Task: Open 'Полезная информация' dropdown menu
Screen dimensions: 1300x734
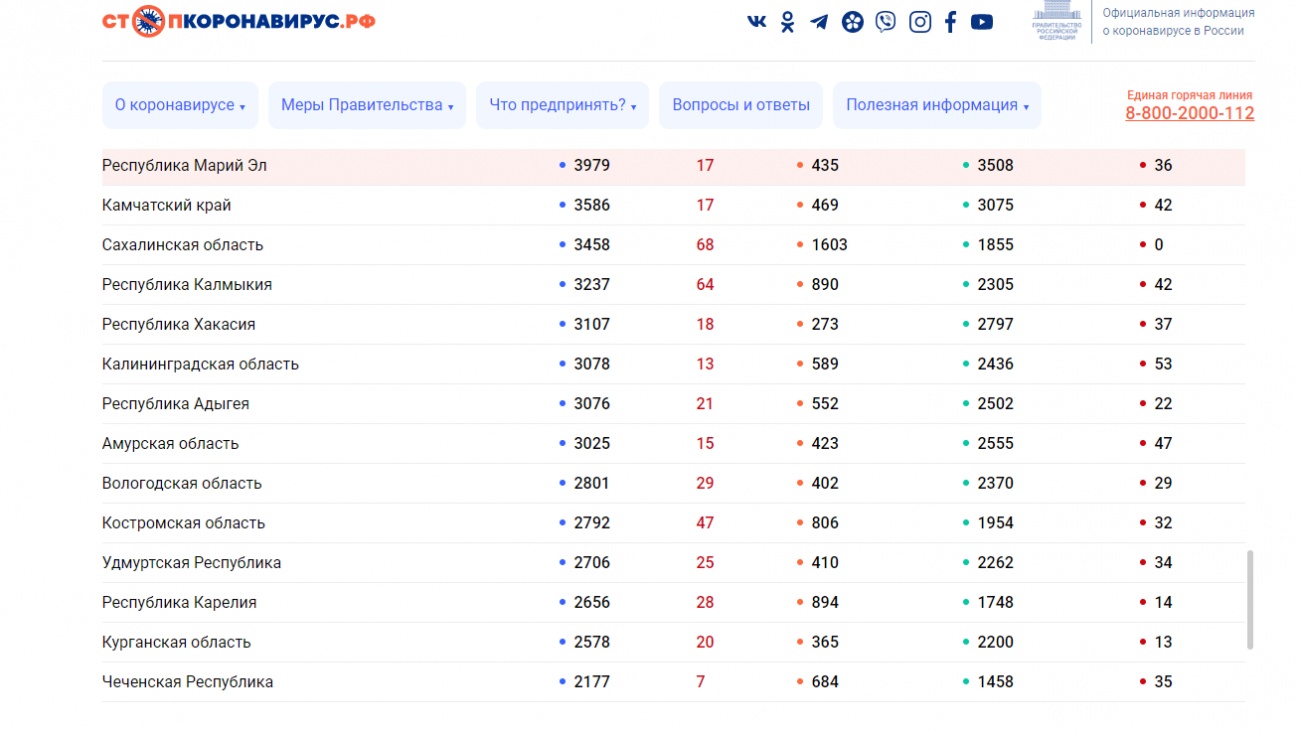Action: [937, 105]
